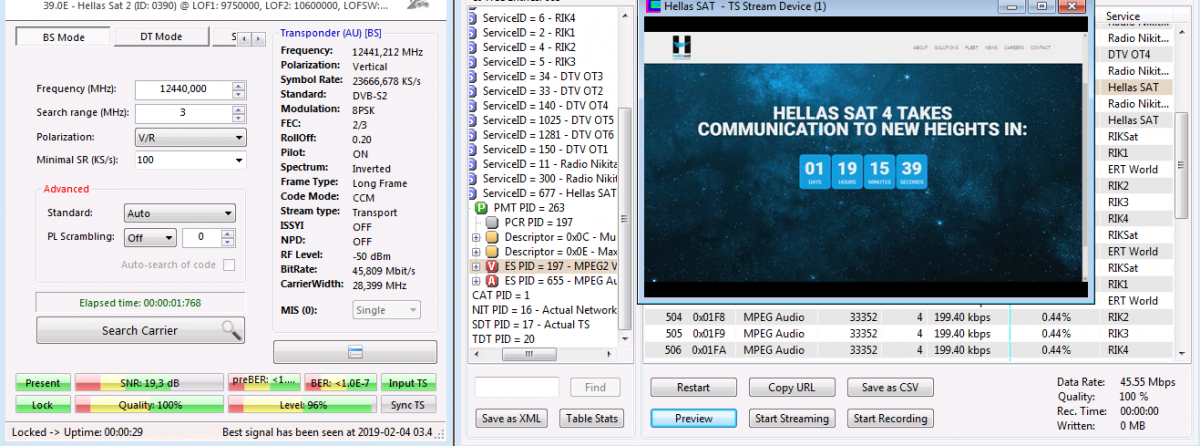Click the Hellas SAT preview window title icon
The image size is (1200, 446).
pos(654,6)
